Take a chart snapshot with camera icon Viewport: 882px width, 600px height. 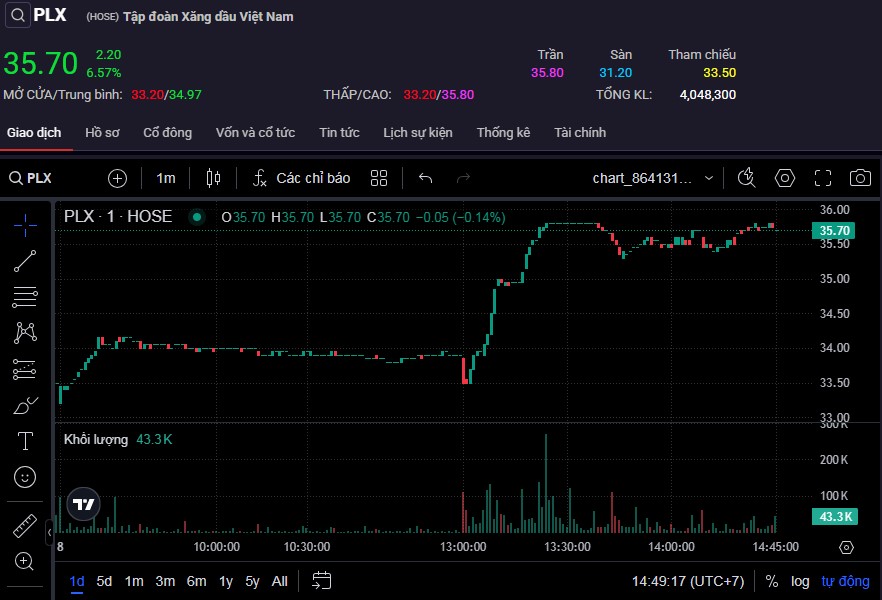point(859,178)
